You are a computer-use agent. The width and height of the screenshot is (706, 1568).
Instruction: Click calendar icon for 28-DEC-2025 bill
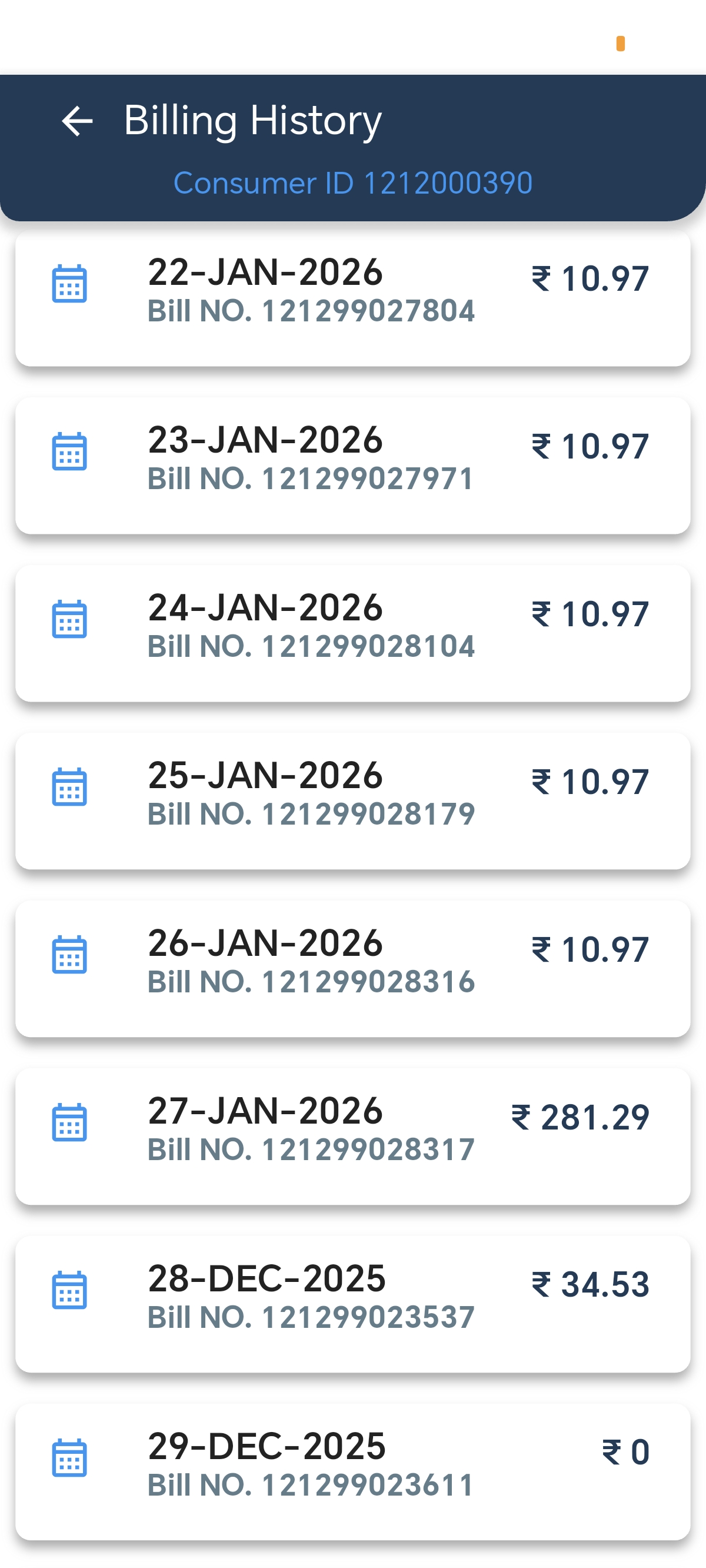[x=69, y=1290]
